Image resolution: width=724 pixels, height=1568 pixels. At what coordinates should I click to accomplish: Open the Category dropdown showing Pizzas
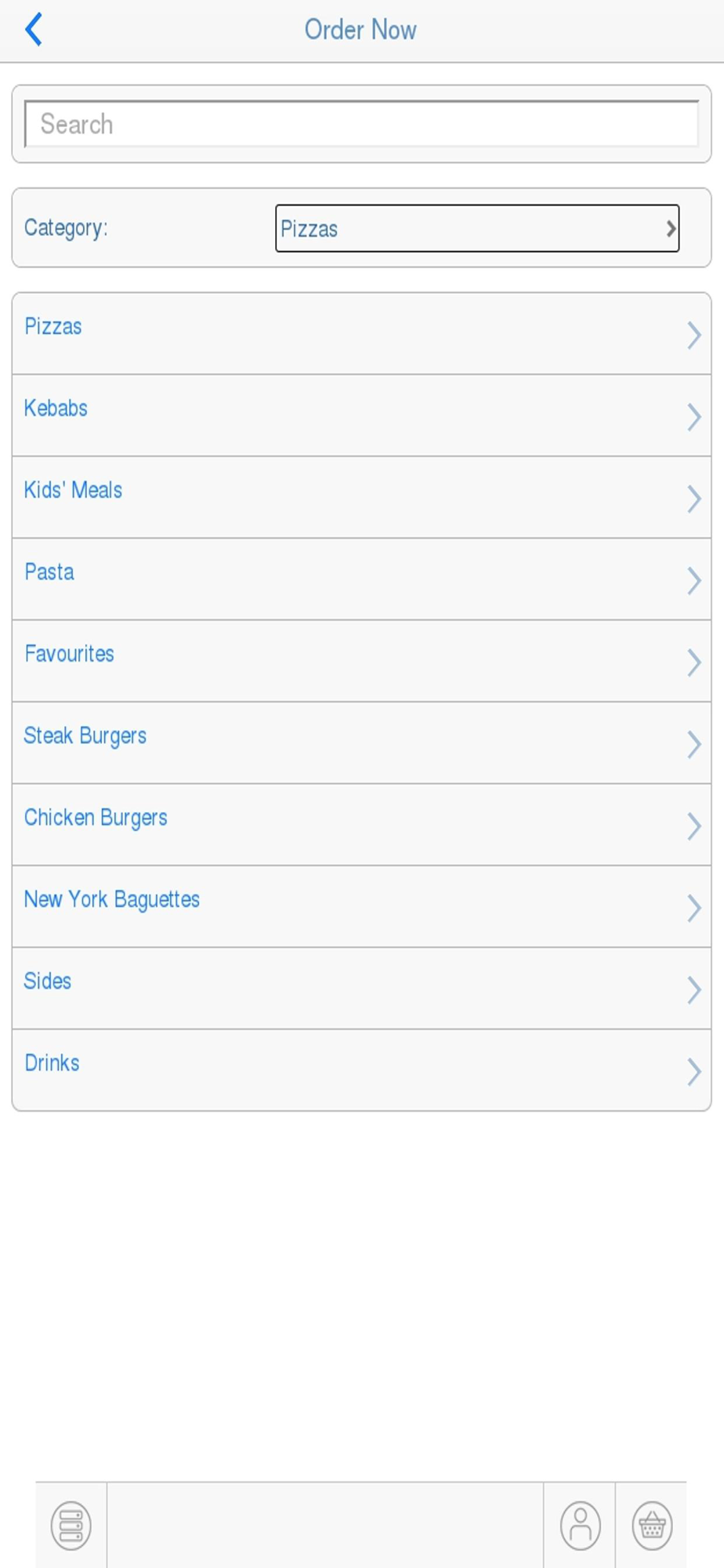click(x=477, y=228)
